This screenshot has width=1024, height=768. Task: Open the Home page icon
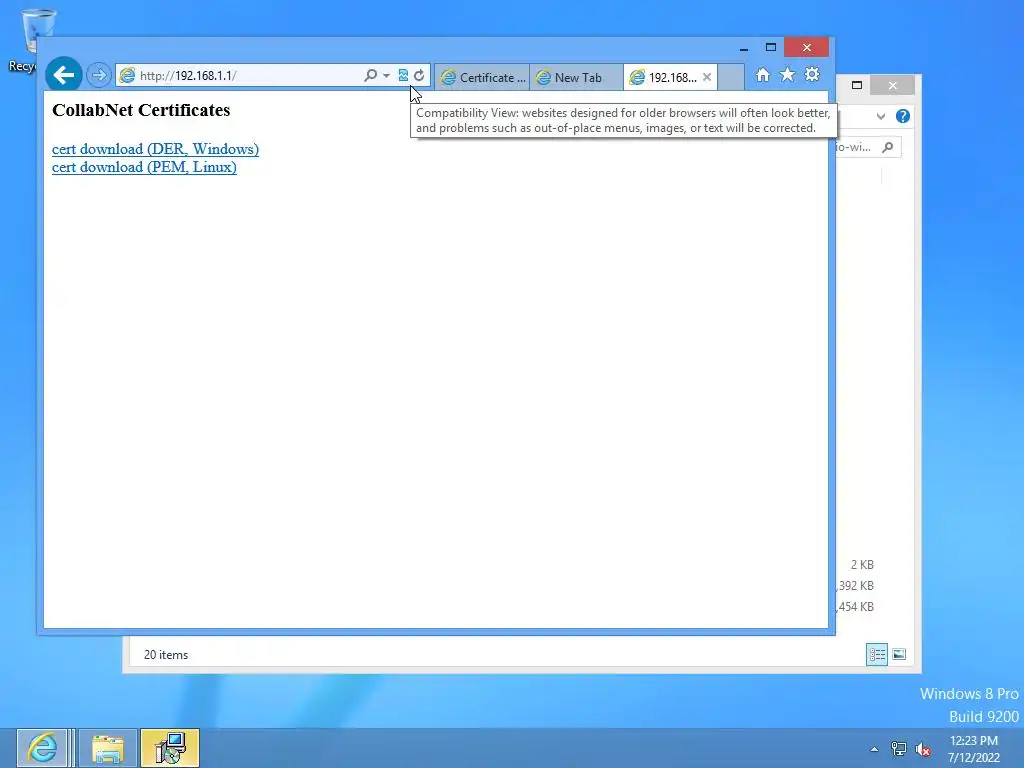(763, 75)
